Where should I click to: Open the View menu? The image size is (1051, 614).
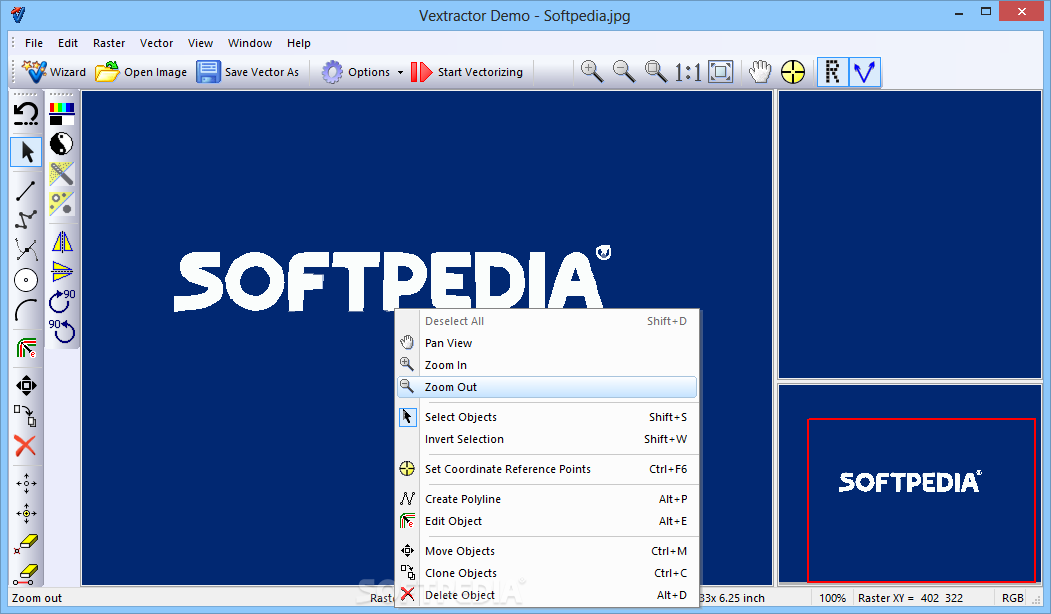coord(200,43)
